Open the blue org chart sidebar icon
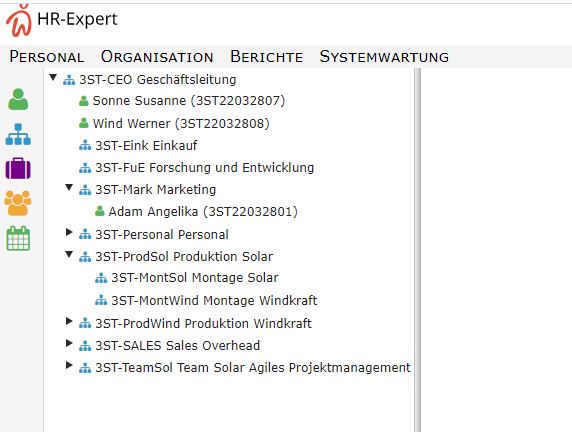 (18, 134)
